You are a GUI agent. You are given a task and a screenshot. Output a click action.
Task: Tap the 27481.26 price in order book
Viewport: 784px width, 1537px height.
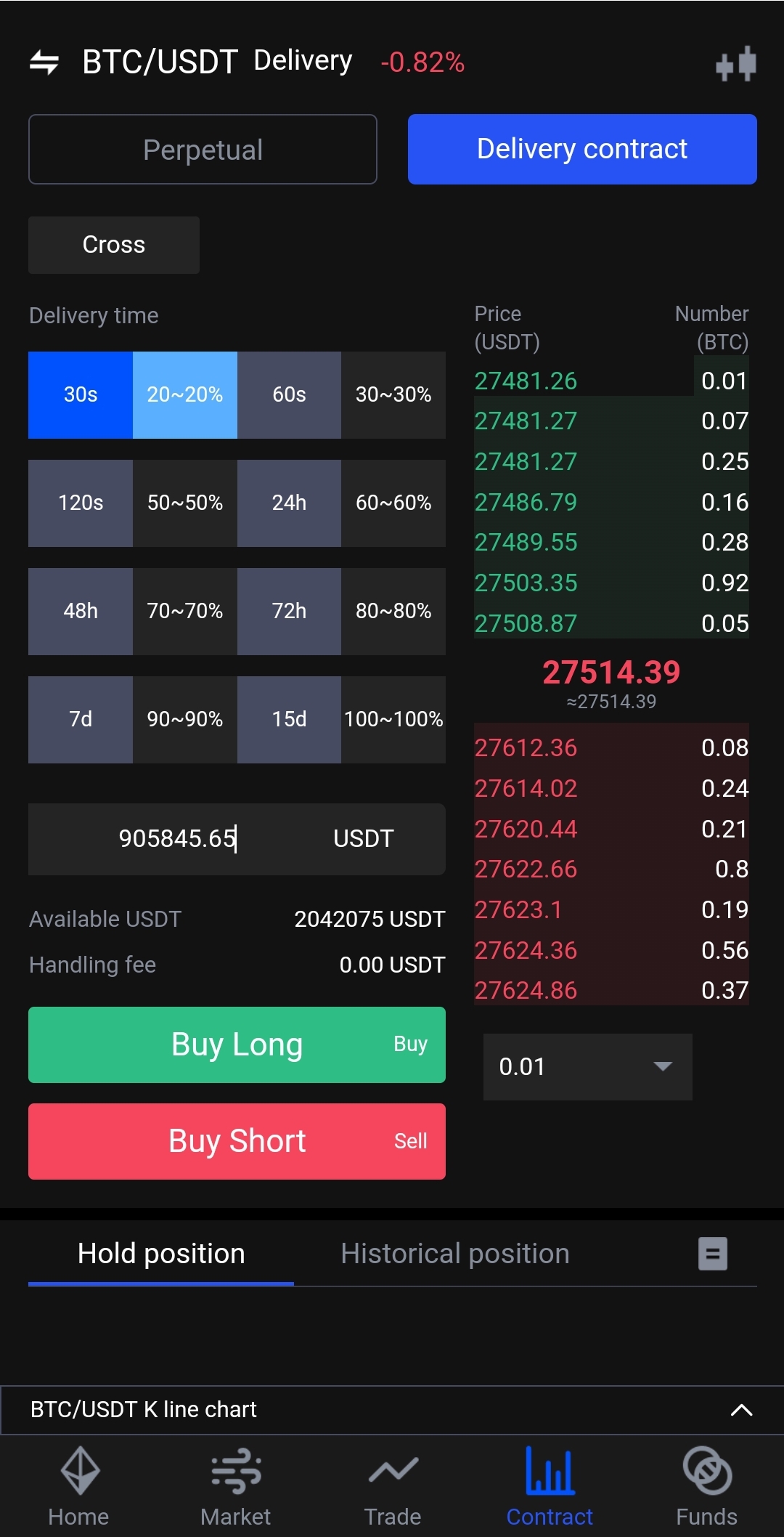click(526, 381)
